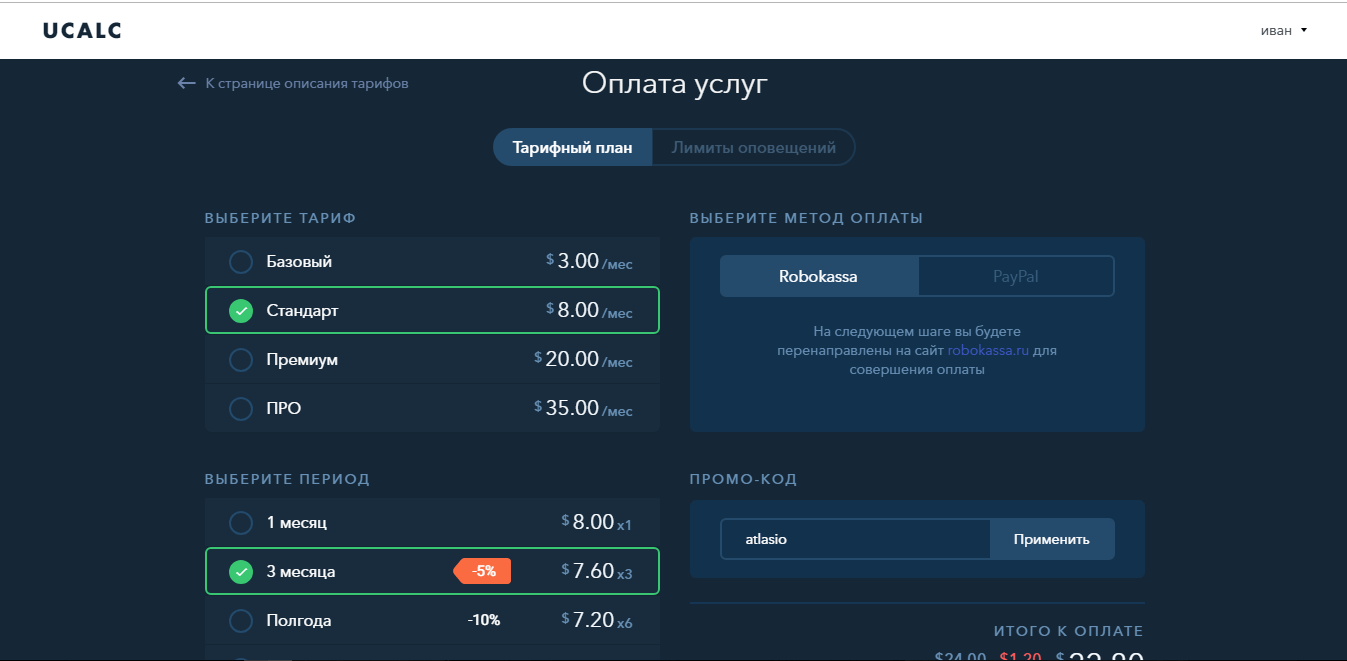
Task: Click the green checkmark beside Стандарт
Action: 241,311
